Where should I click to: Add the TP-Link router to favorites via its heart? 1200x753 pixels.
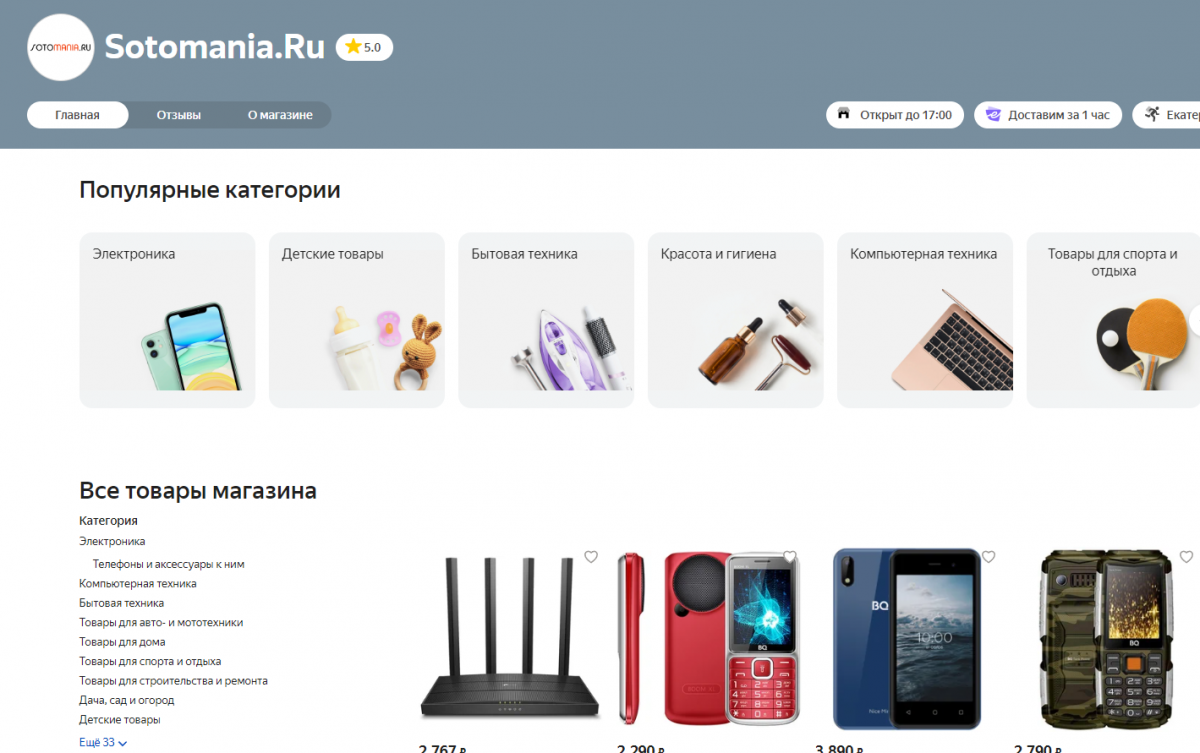pos(591,557)
